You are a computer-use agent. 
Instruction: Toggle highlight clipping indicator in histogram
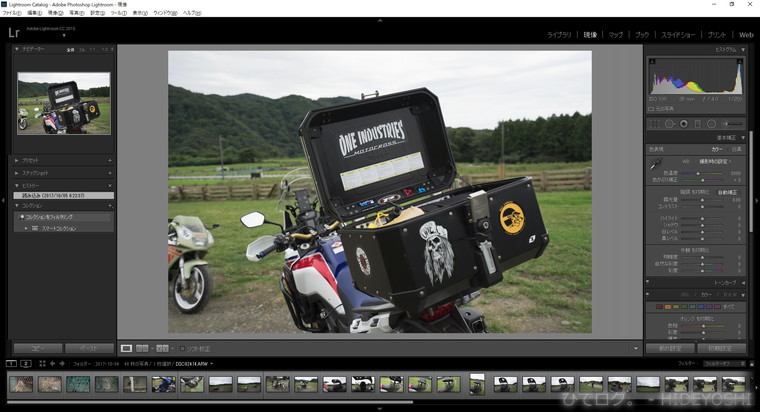point(740,62)
